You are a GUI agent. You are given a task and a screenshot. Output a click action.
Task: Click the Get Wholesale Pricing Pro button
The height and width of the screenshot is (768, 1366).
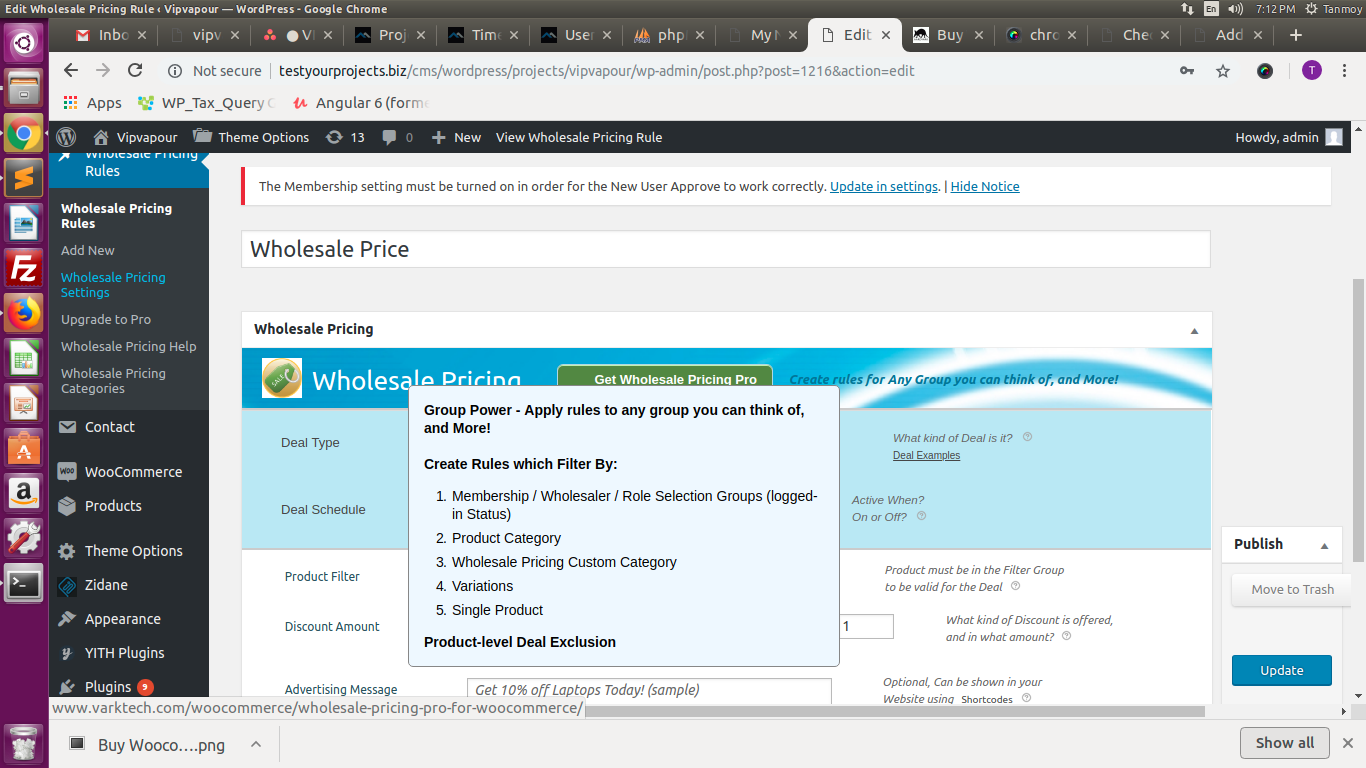pos(665,377)
